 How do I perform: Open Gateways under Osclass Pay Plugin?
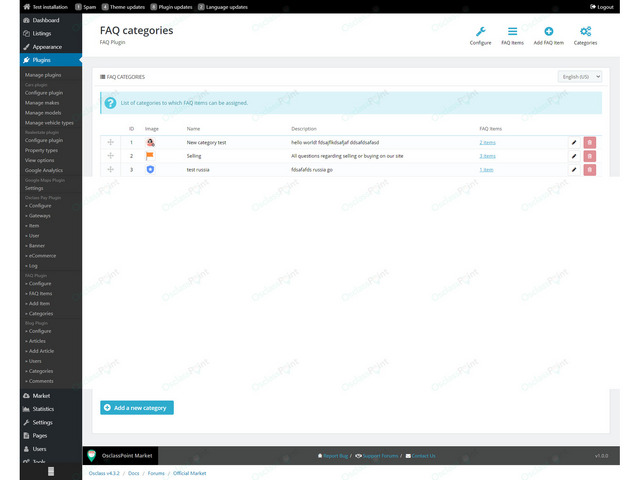[38, 216]
